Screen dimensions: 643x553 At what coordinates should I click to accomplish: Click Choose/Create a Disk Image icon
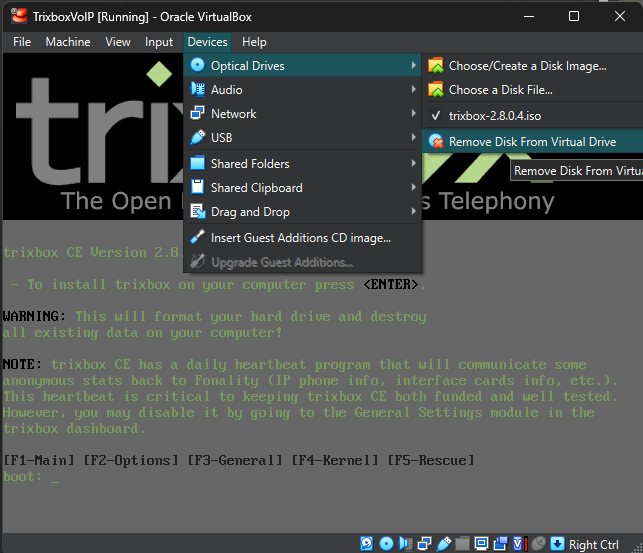436,65
